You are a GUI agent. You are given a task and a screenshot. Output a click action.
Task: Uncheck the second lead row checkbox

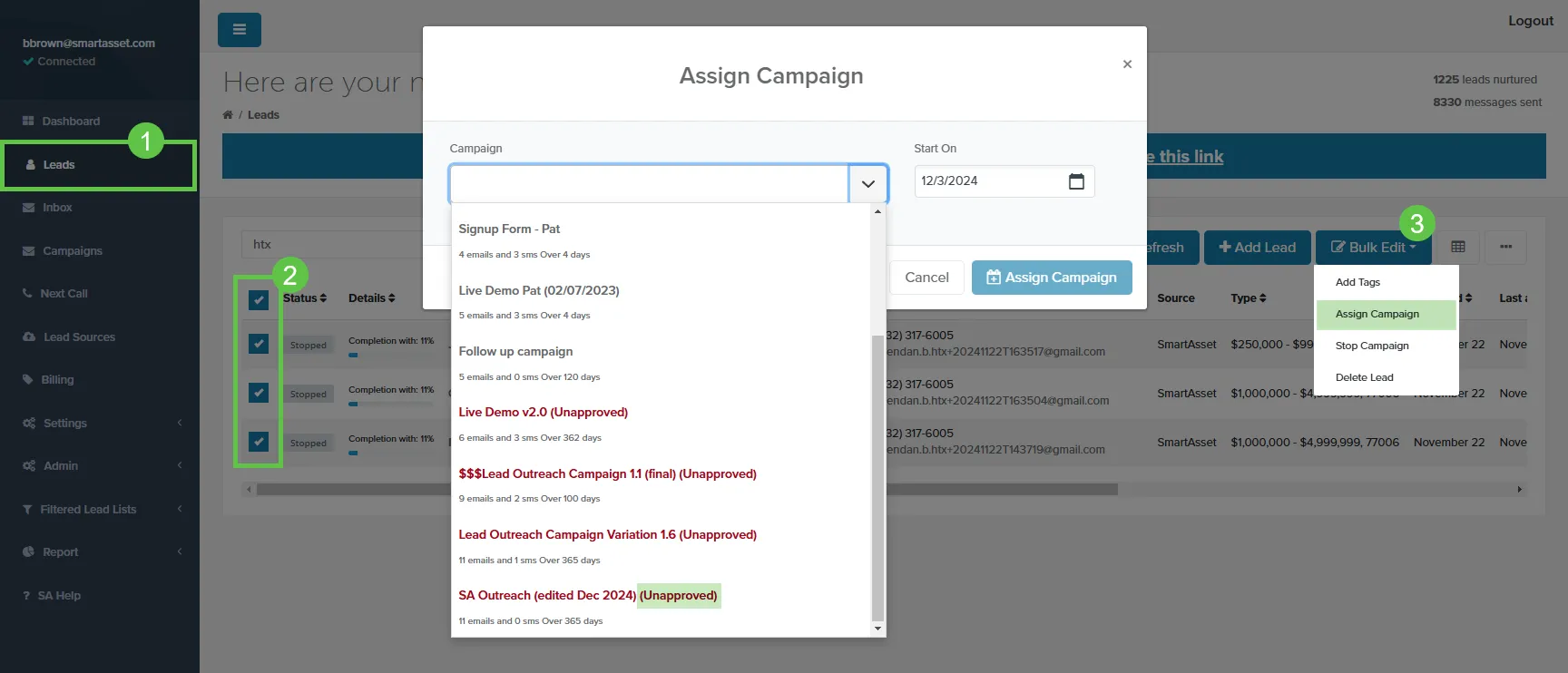(259, 393)
